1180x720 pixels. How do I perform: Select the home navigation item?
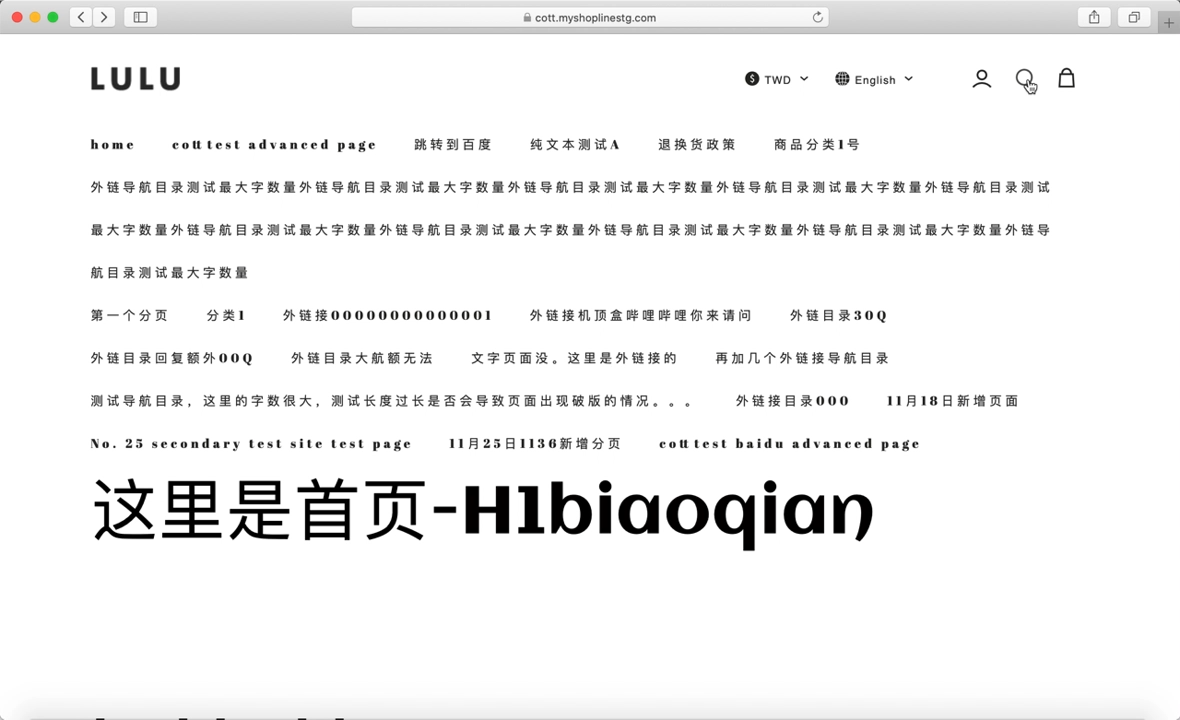tap(112, 145)
